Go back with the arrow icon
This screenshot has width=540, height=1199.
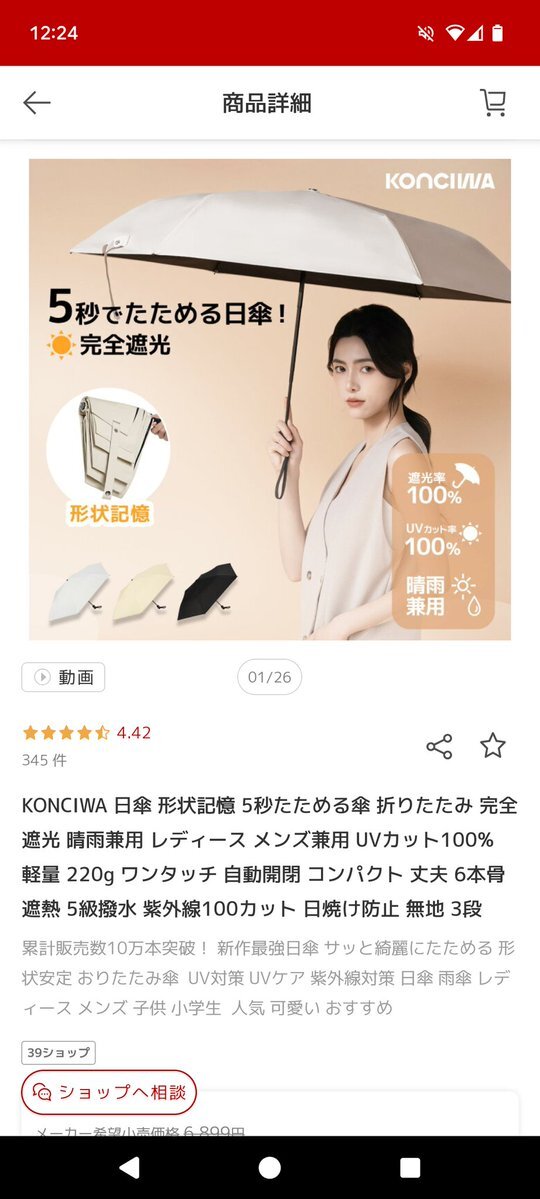tap(36, 102)
